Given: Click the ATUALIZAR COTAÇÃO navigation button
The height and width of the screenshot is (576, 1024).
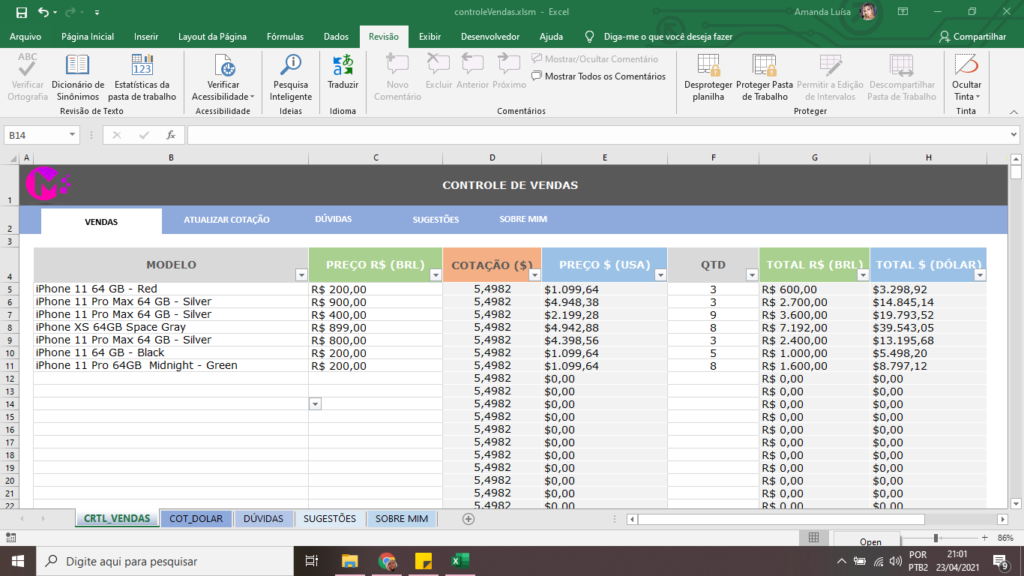Looking at the screenshot, I should (227, 219).
